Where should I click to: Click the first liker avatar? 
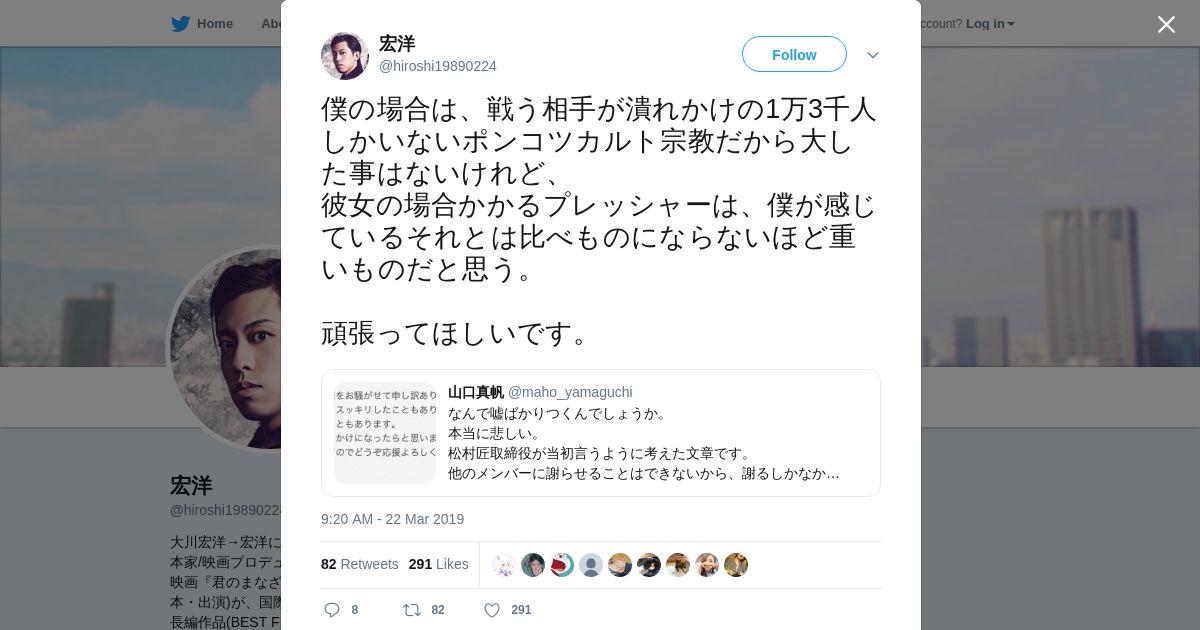504,565
